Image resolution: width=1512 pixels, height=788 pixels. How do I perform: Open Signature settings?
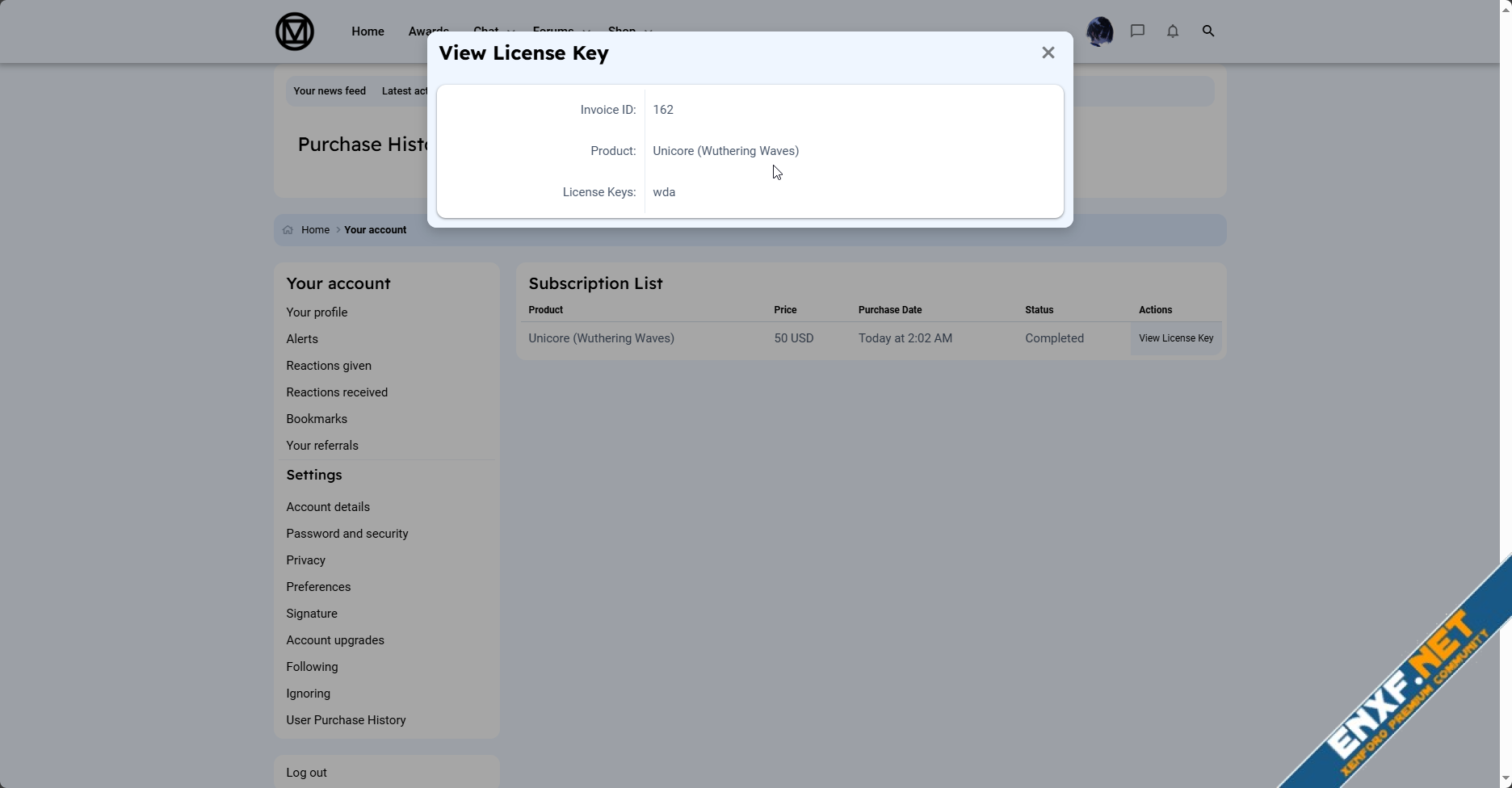pos(312,614)
